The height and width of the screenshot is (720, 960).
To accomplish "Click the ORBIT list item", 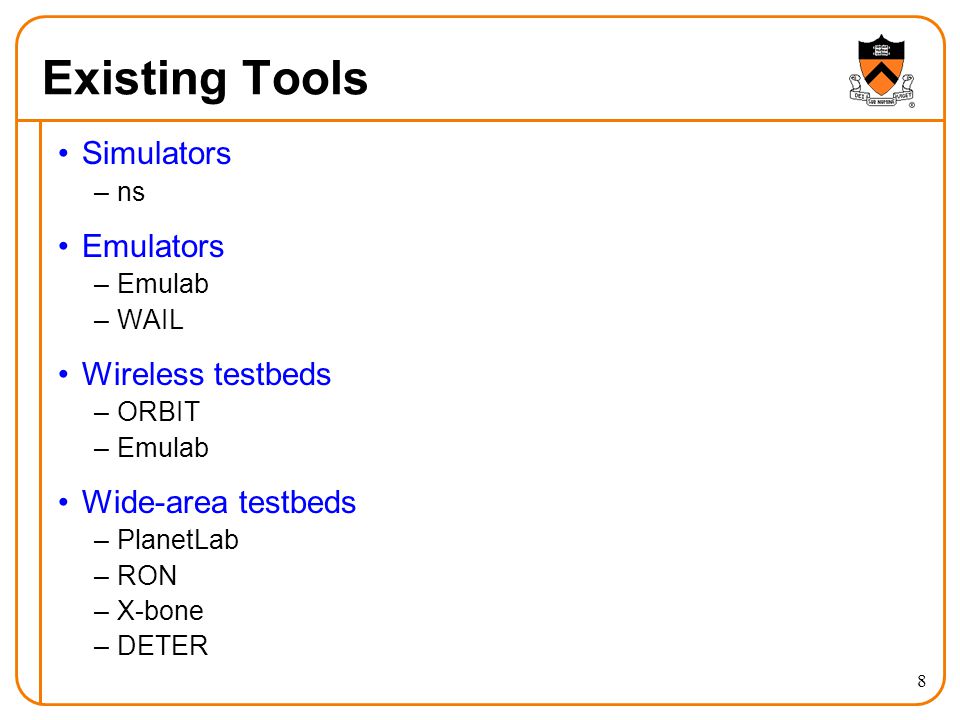I will pyautogui.click(x=159, y=412).
